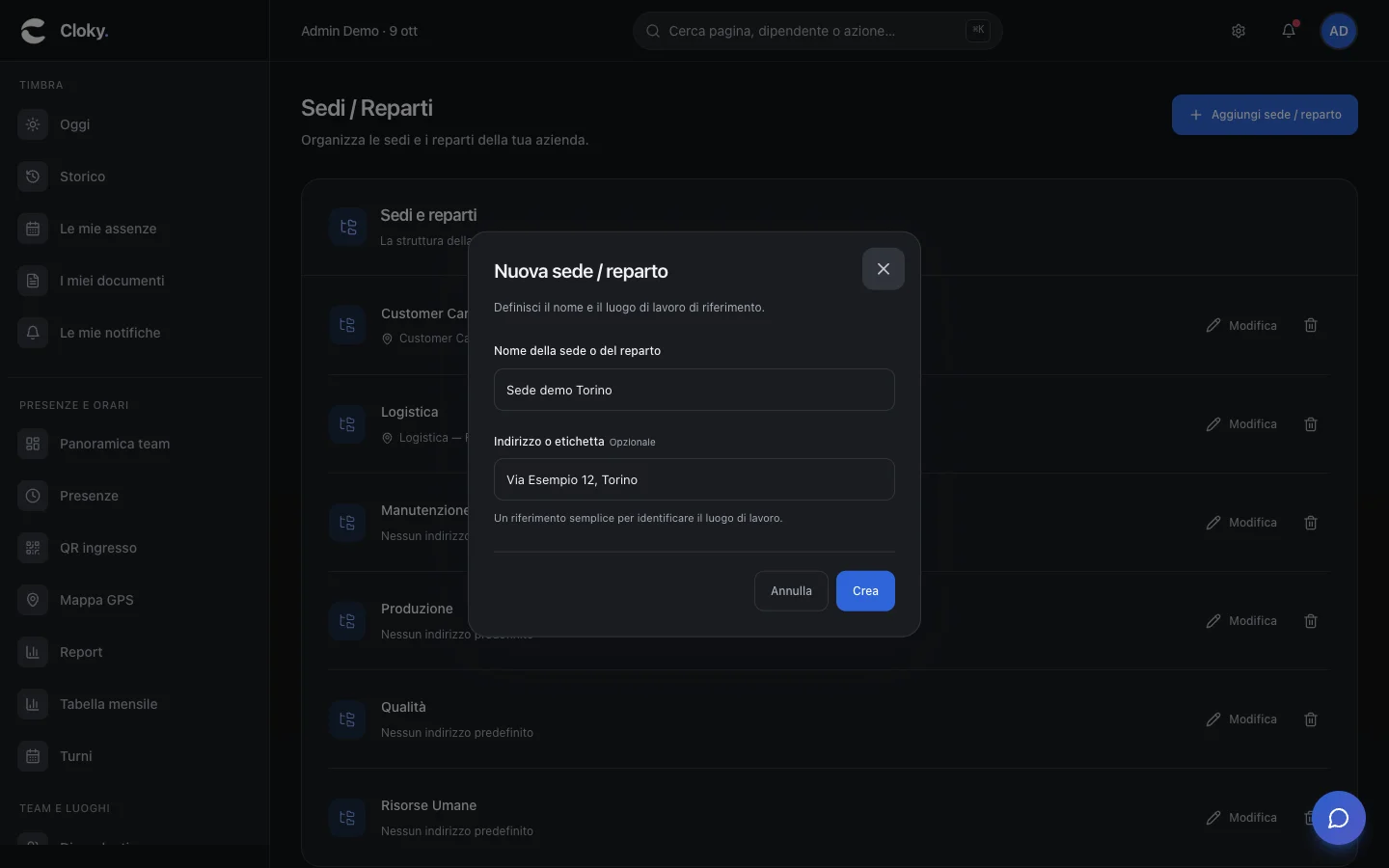The width and height of the screenshot is (1389, 868).
Task: Open Mappa GPS in the sidebar
Action: 135,600
